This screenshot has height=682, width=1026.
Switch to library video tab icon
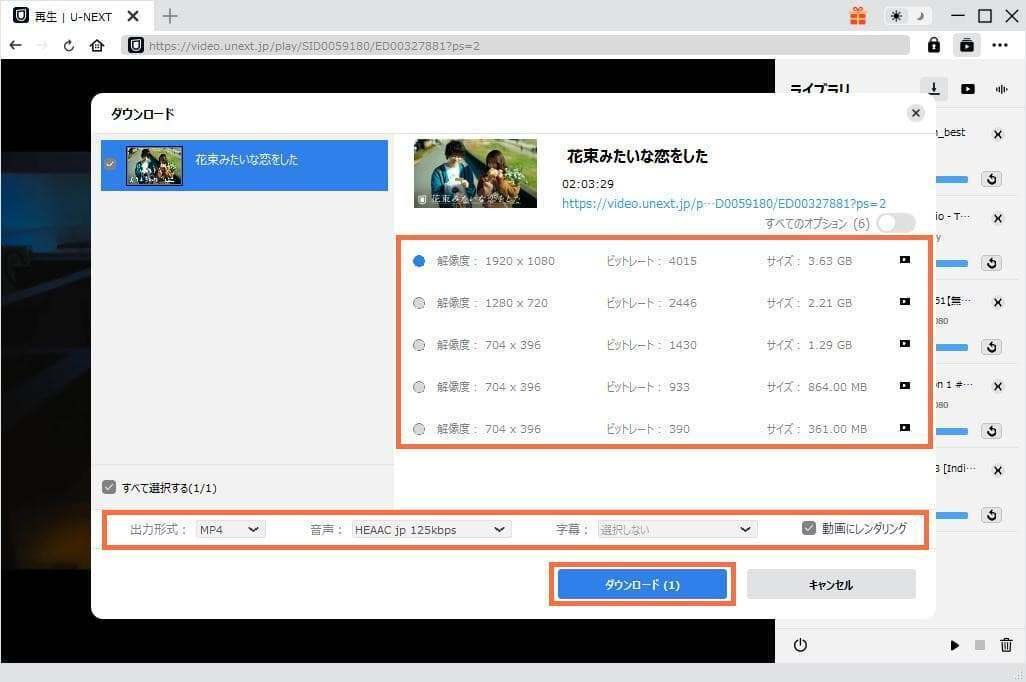968,89
